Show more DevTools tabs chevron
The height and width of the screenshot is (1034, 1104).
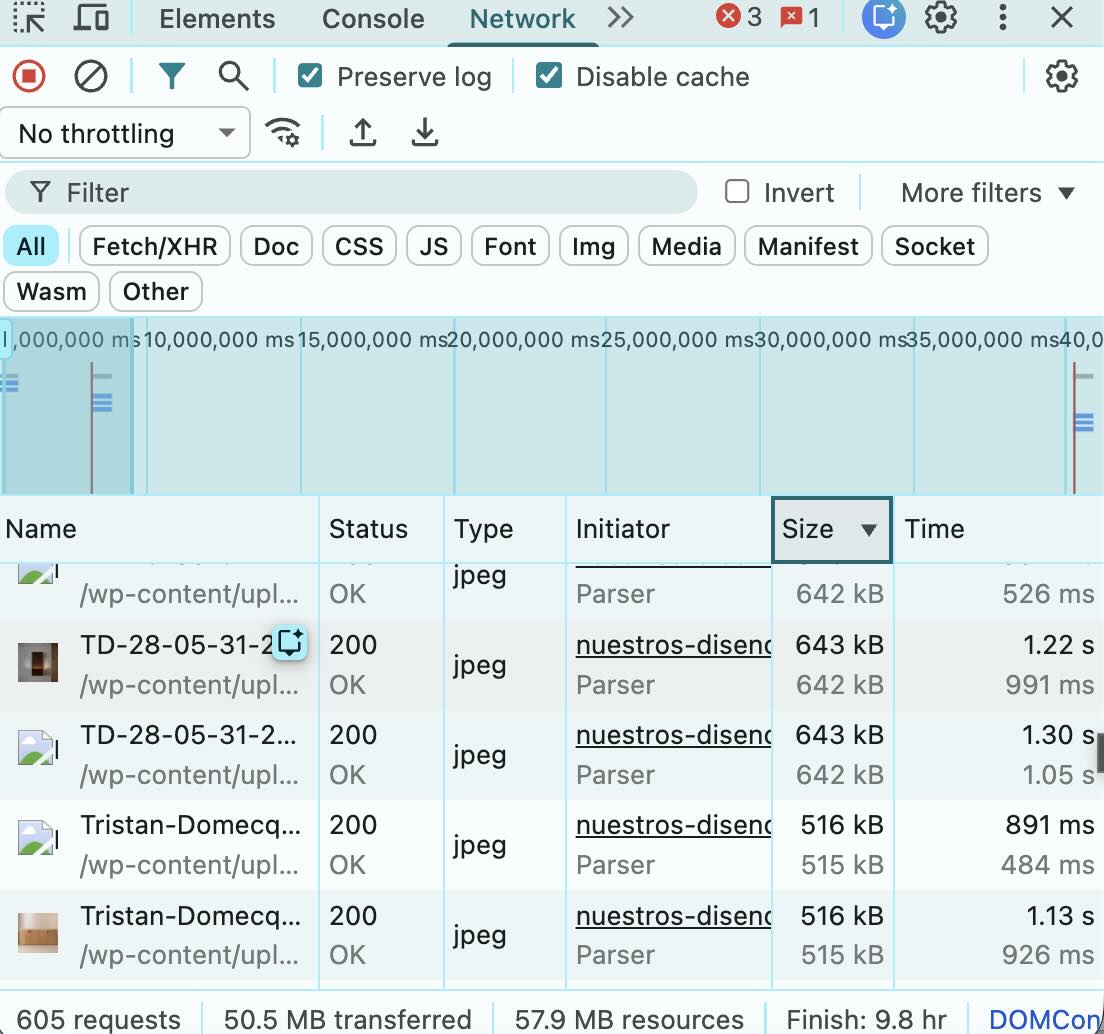pos(620,18)
